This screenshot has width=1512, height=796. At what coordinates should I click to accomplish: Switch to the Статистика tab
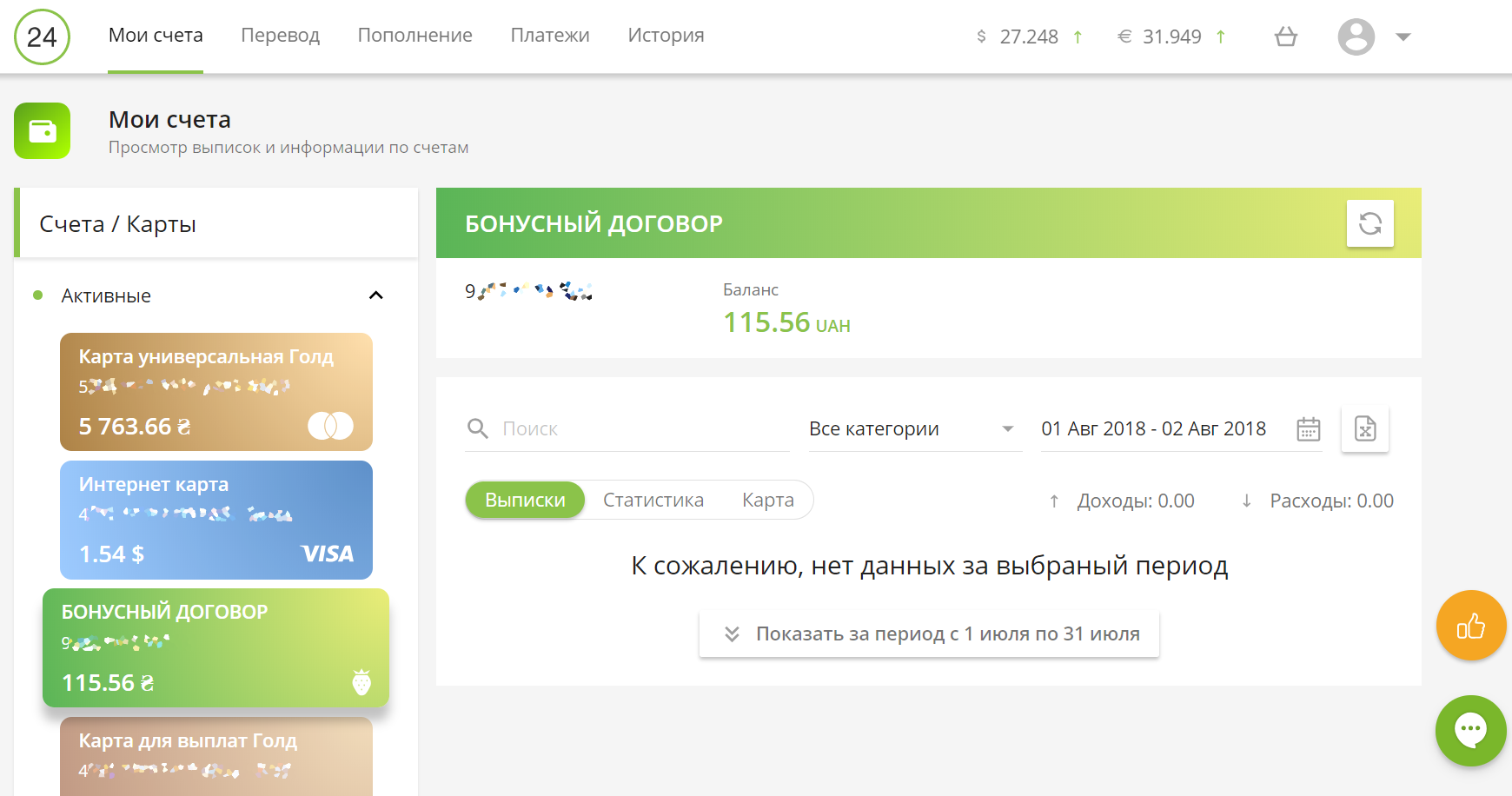[653, 500]
